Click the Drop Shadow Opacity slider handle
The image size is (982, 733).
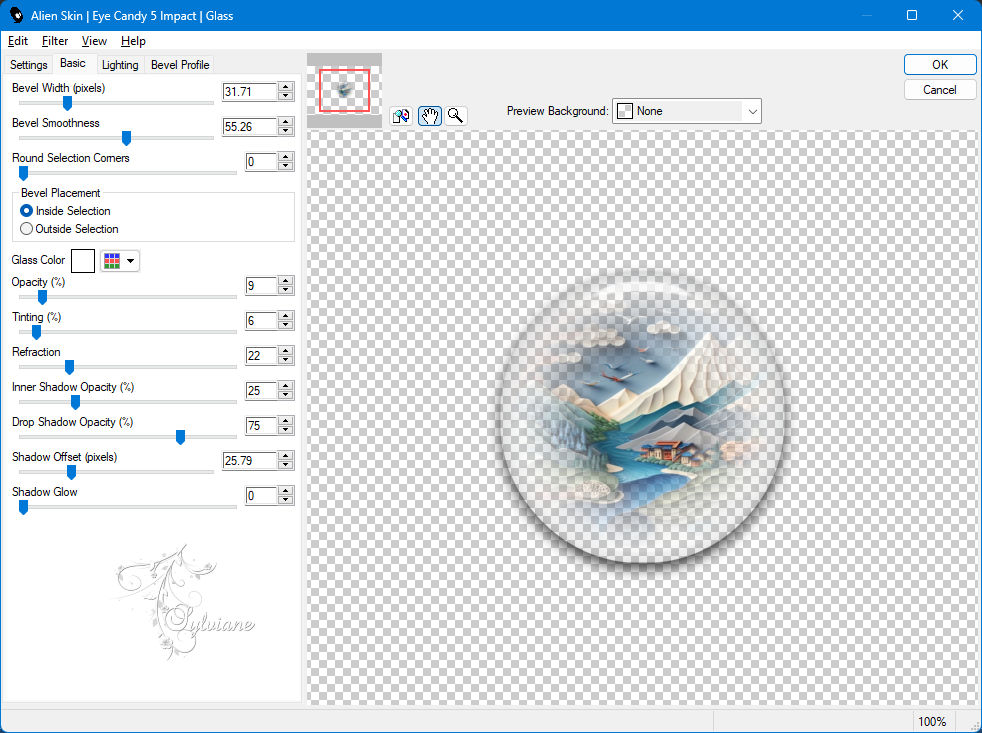point(180,437)
